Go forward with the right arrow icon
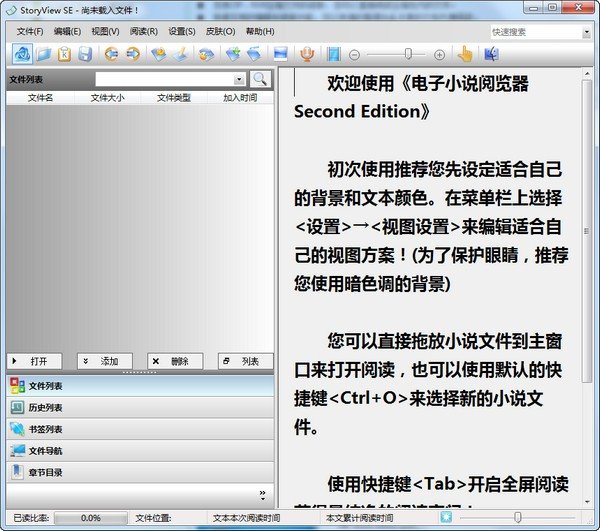Image resolution: width=600 pixels, height=531 pixels. [133, 54]
